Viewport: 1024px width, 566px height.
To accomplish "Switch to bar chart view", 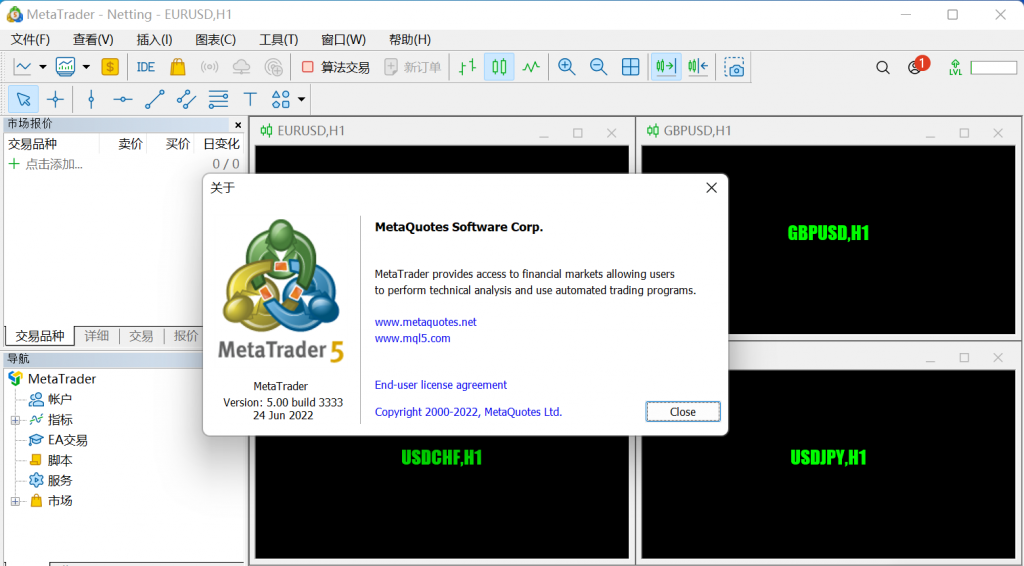I will (x=467, y=67).
